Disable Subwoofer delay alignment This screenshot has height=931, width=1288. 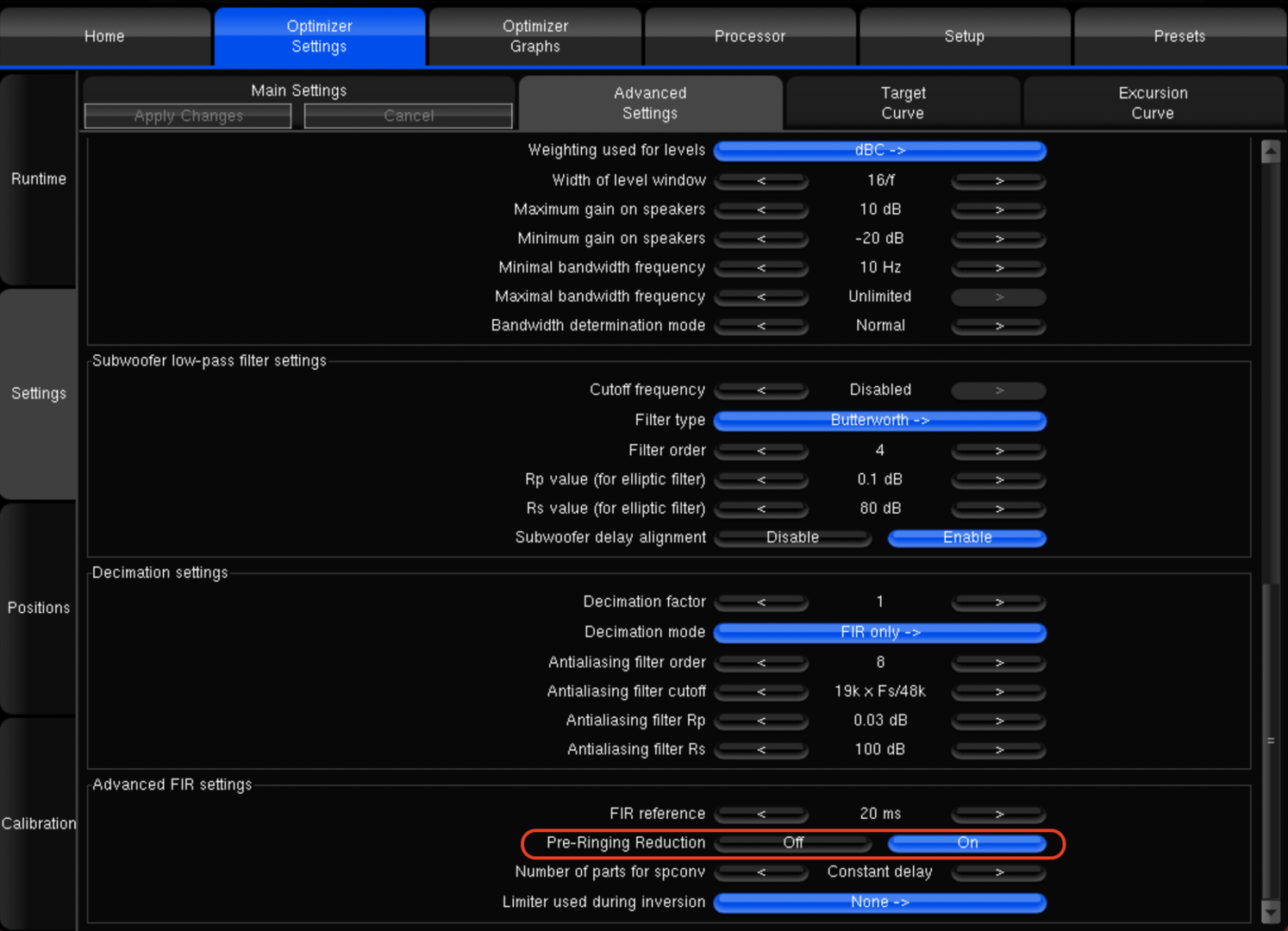(792, 538)
